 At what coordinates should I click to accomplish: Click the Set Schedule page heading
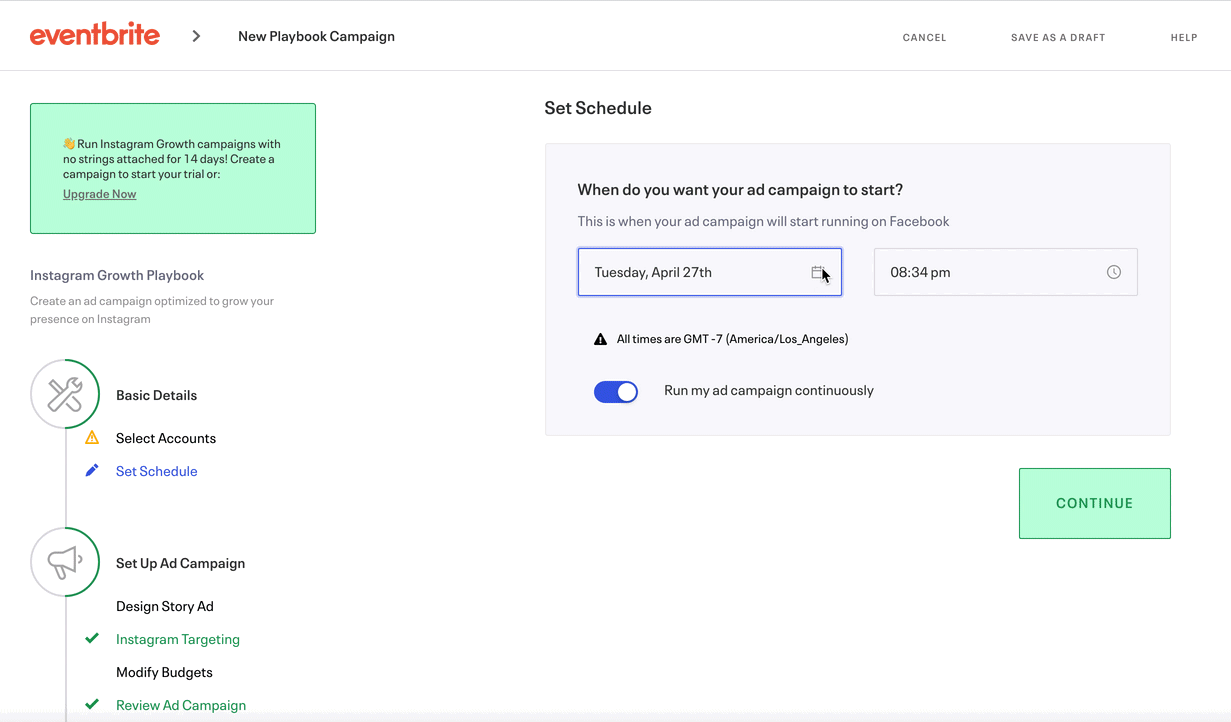(598, 108)
